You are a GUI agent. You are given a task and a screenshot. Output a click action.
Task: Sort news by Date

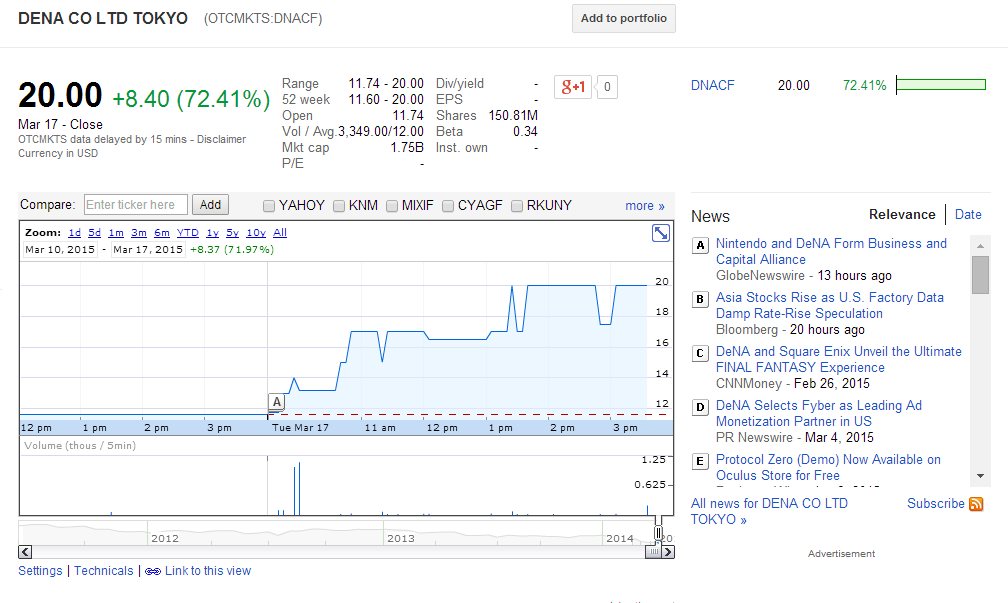point(968,215)
